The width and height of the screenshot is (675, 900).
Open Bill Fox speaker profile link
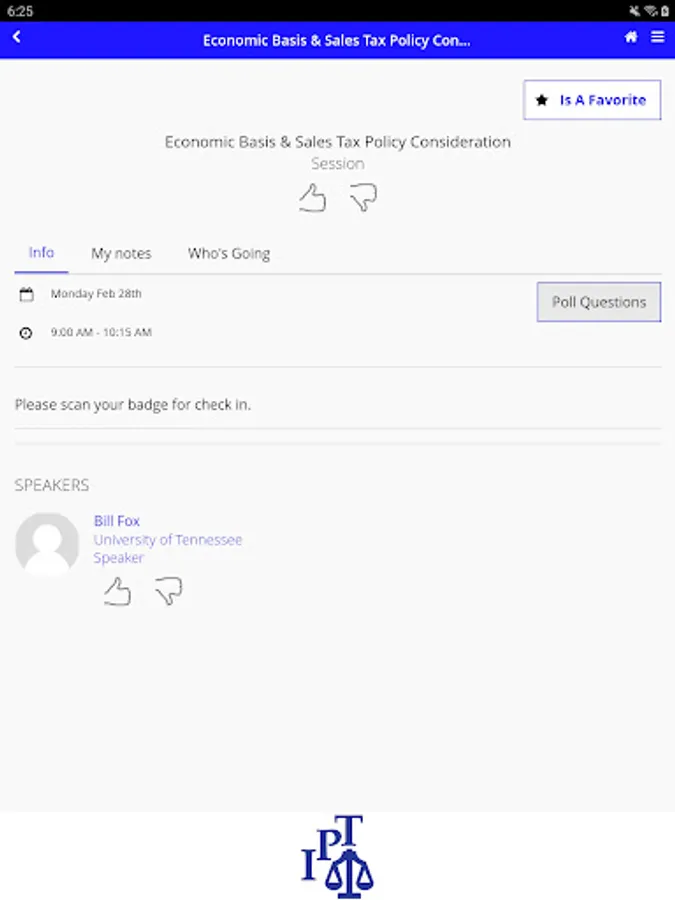117,521
